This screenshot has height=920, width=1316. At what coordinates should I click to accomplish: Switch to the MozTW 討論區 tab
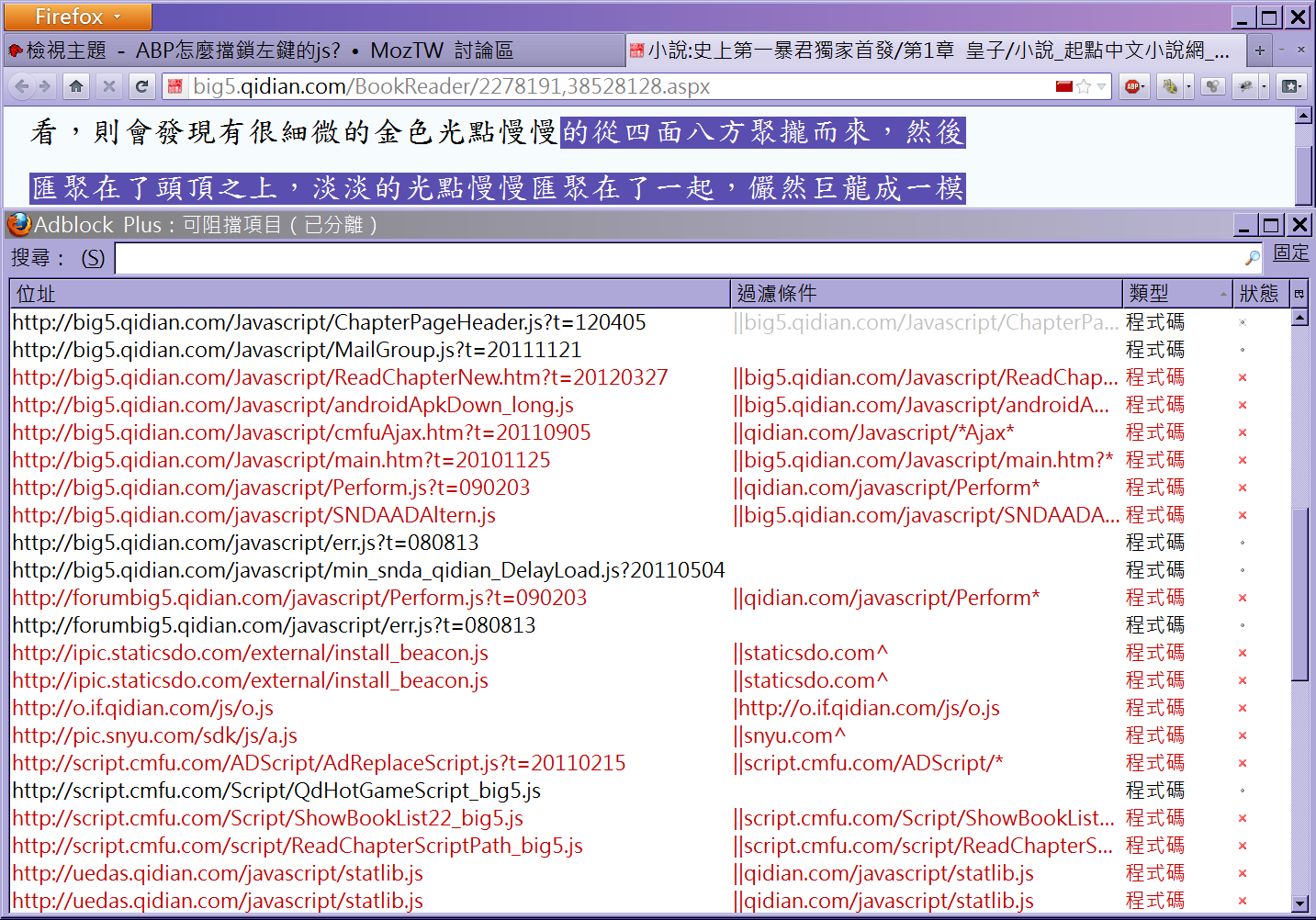click(x=312, y=50)
